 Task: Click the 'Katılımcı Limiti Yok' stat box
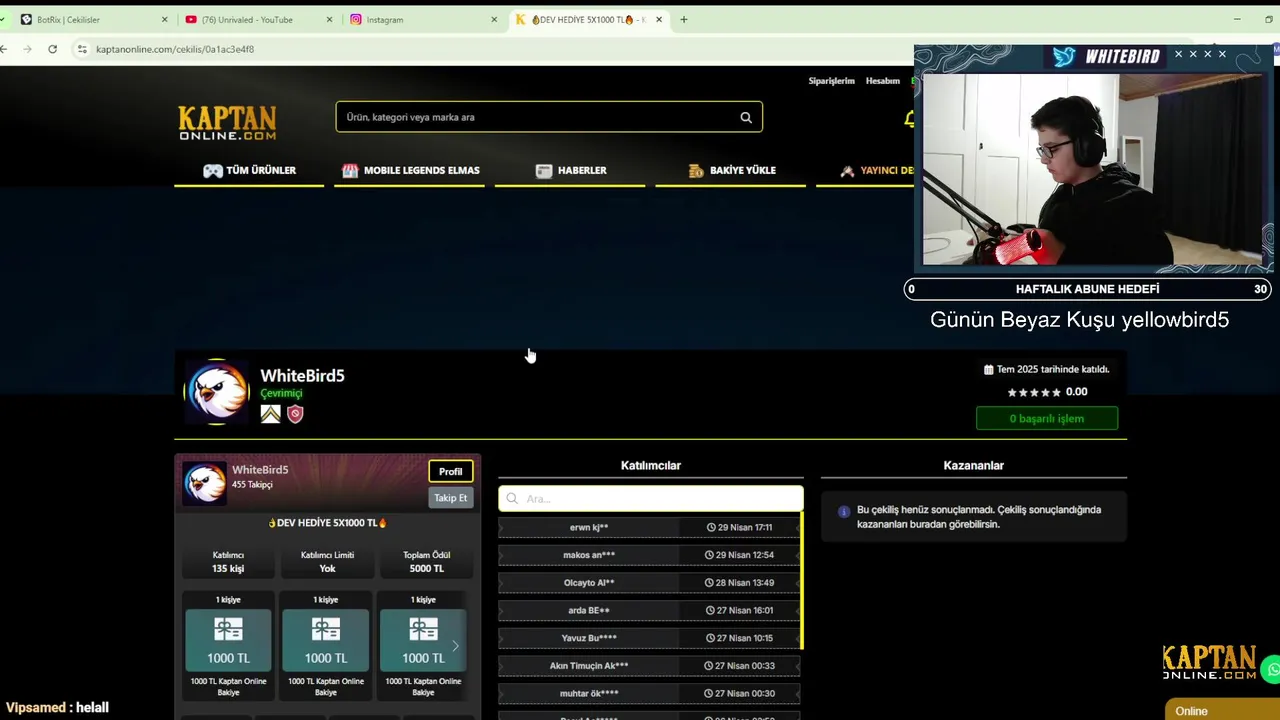327,562
